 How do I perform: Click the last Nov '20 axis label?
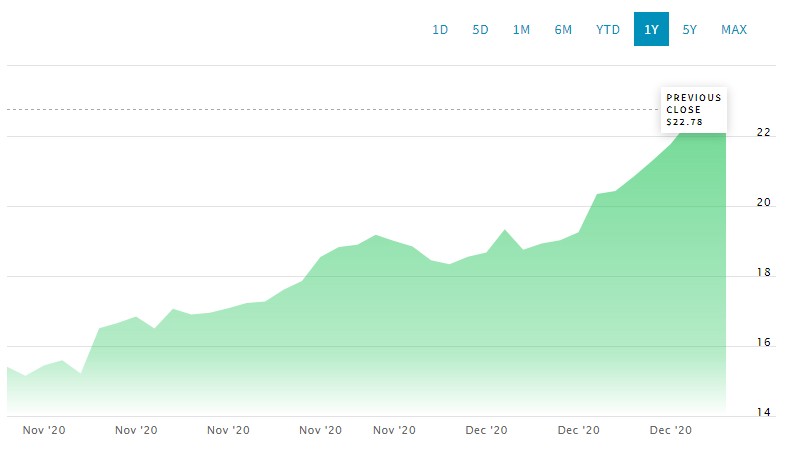pyautogui.click(x=394, y=430)
